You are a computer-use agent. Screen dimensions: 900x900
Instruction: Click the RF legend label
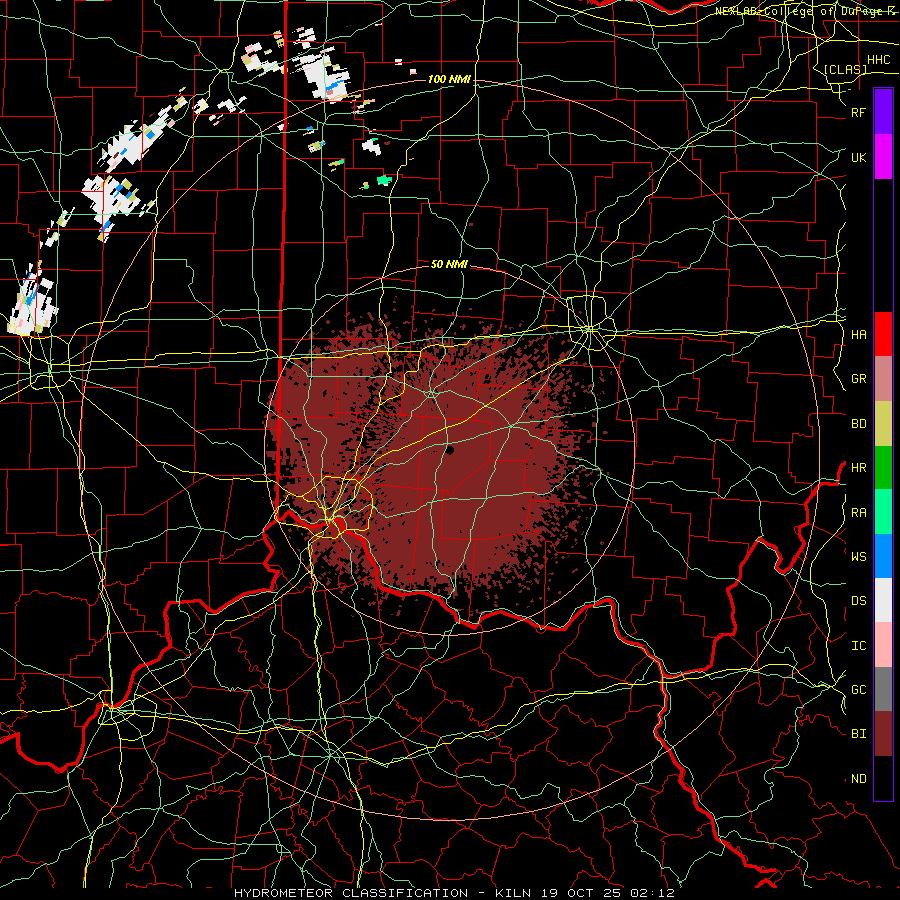(859, 112)
